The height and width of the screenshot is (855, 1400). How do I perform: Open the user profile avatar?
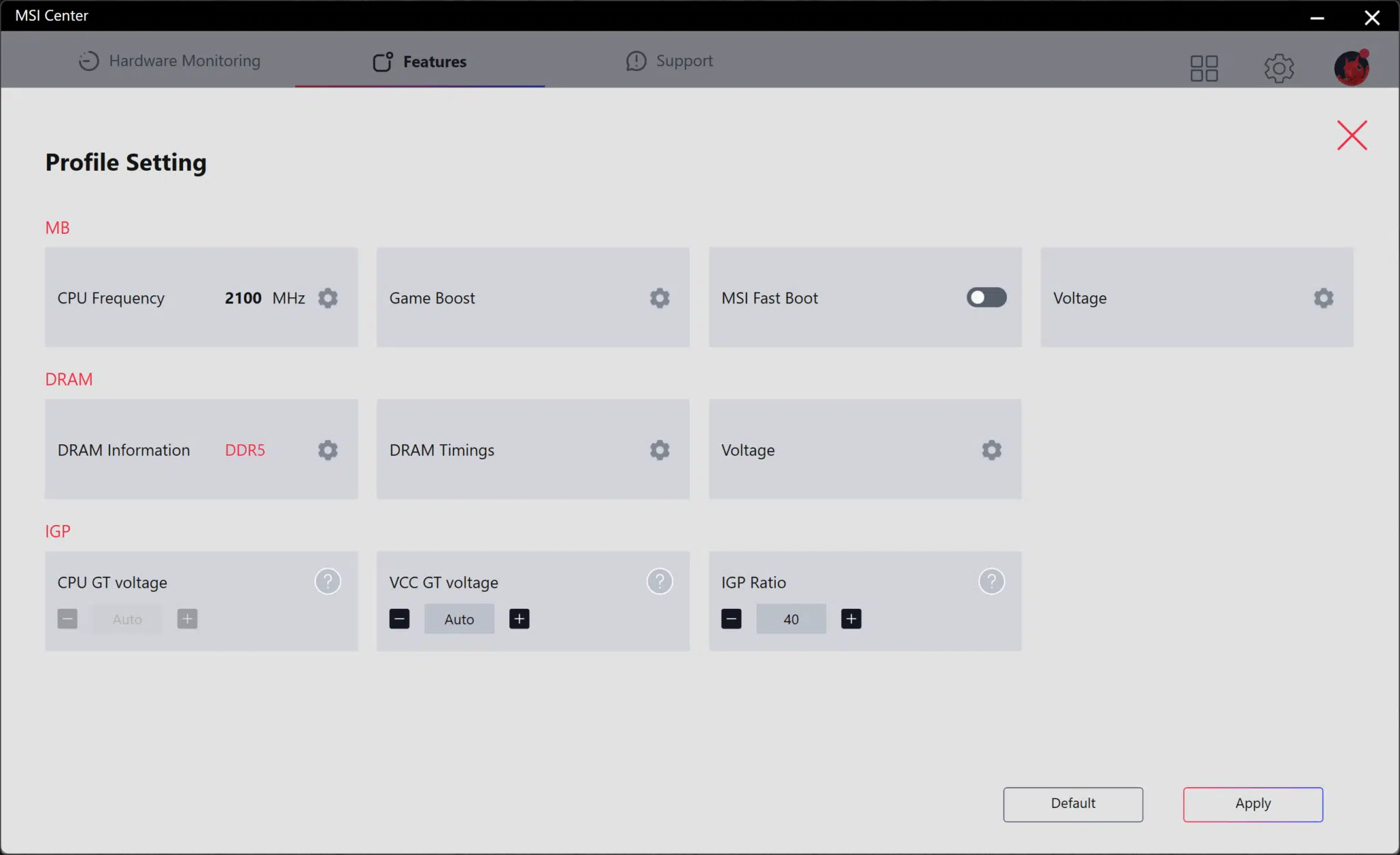point(1351,68)
